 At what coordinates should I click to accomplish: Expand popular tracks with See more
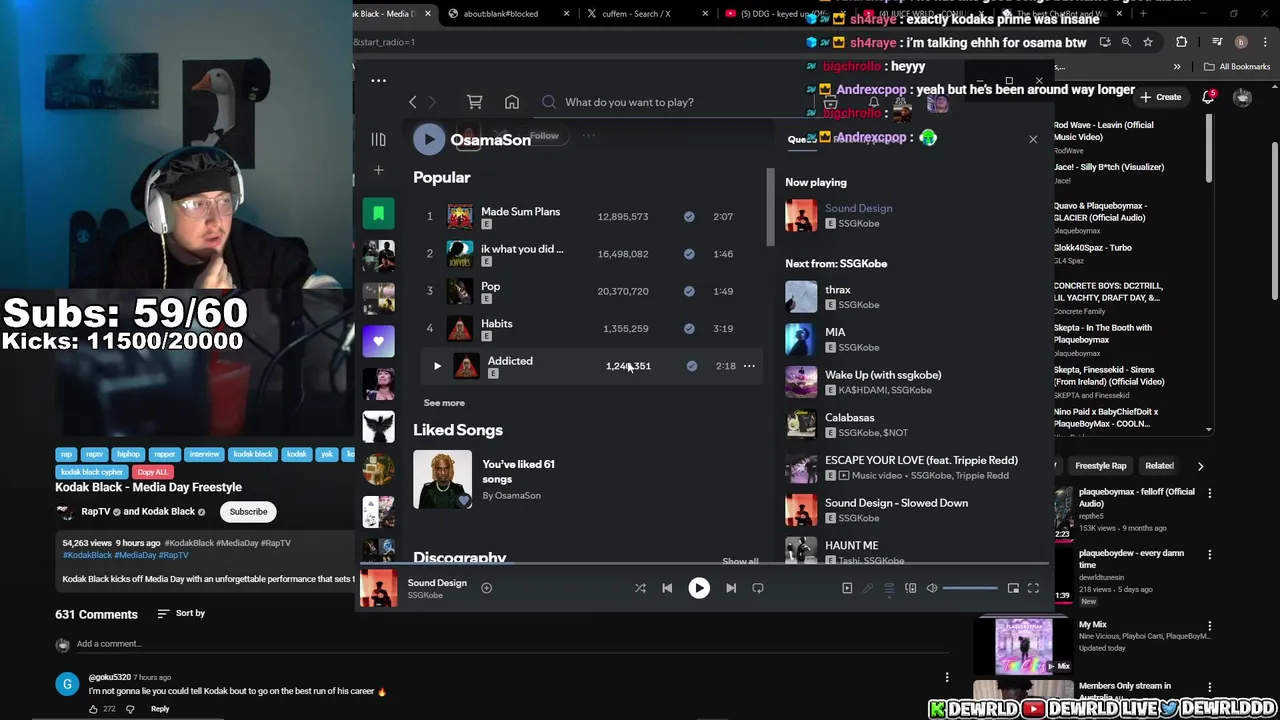click(x=444, y=403)
